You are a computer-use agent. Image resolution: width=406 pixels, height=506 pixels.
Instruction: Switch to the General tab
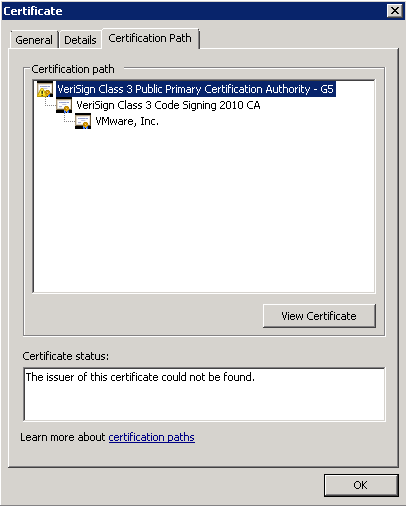click(x=34, y=40)
